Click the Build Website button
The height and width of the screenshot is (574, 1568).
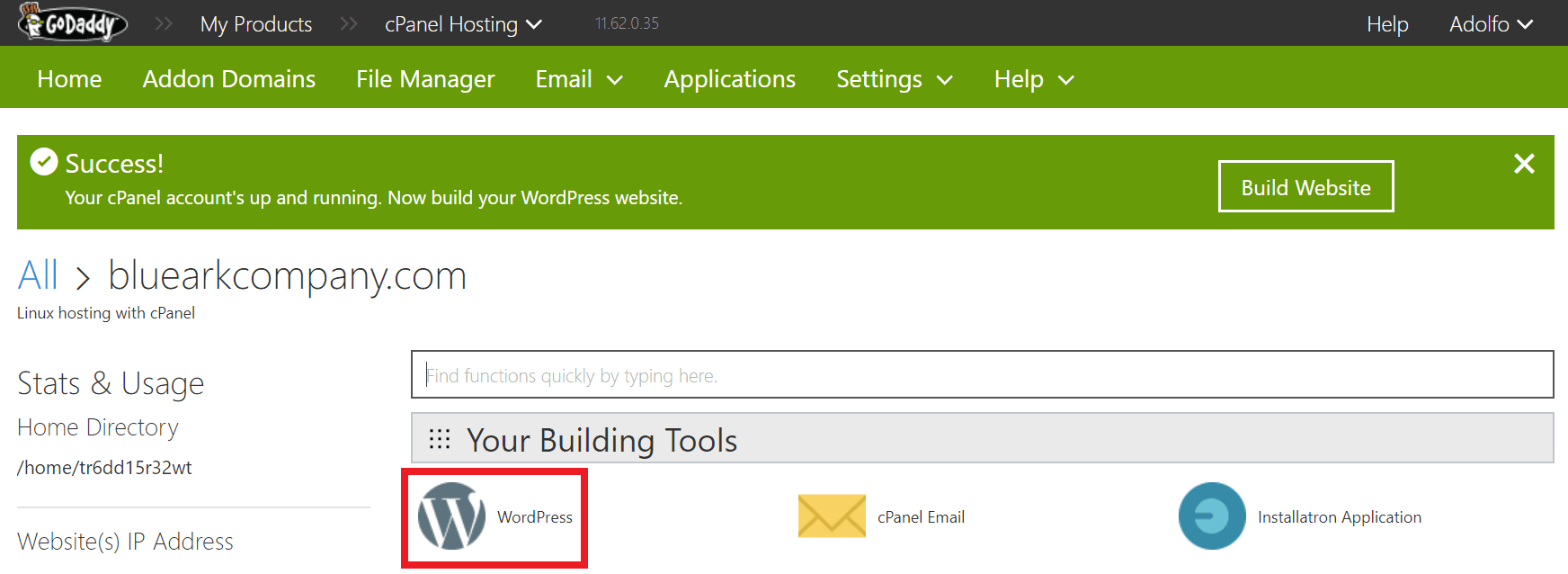[x=1306, y=187]
